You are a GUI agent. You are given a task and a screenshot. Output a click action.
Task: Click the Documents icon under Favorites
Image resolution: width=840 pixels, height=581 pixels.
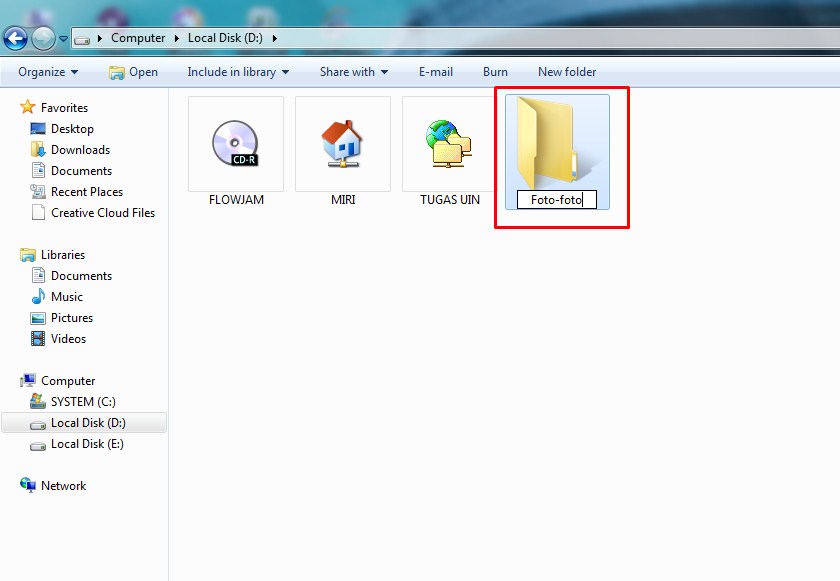pyautogui.click(x=38, y=170)
